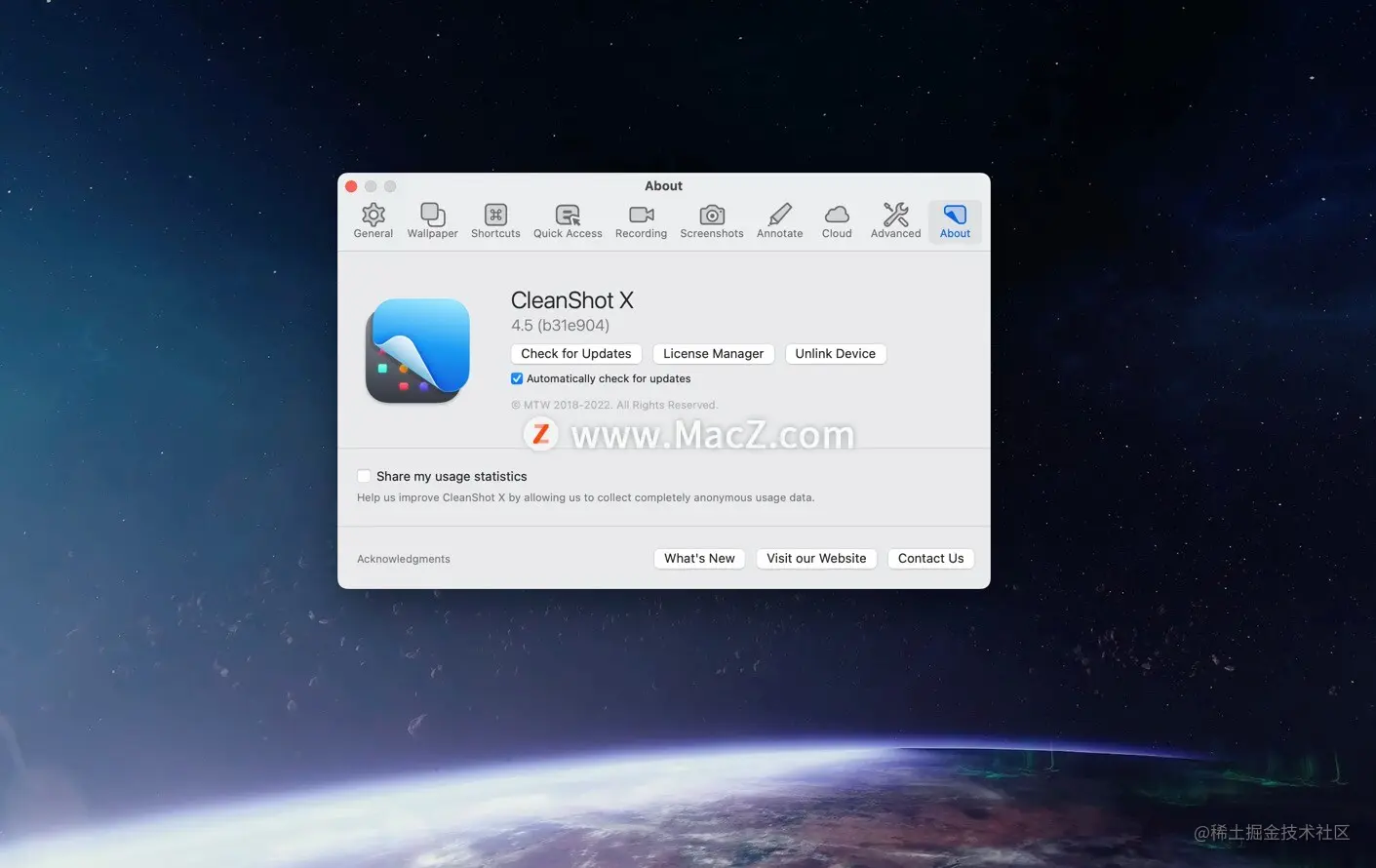The image size is (1376, 868).
Task: Open the What's New button
Action: click(699, 559)
